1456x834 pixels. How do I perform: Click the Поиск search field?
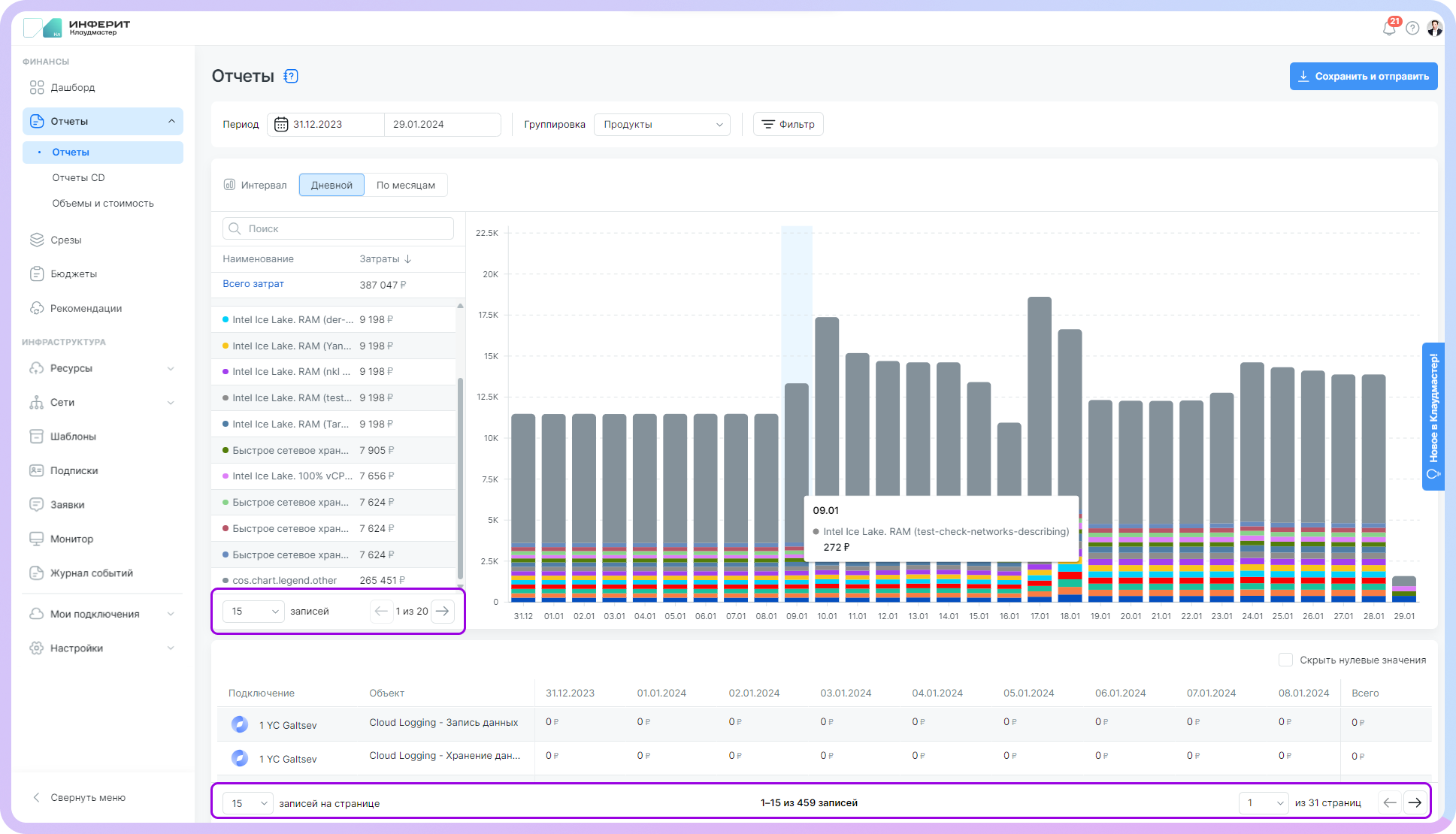(x=338, y=228)
